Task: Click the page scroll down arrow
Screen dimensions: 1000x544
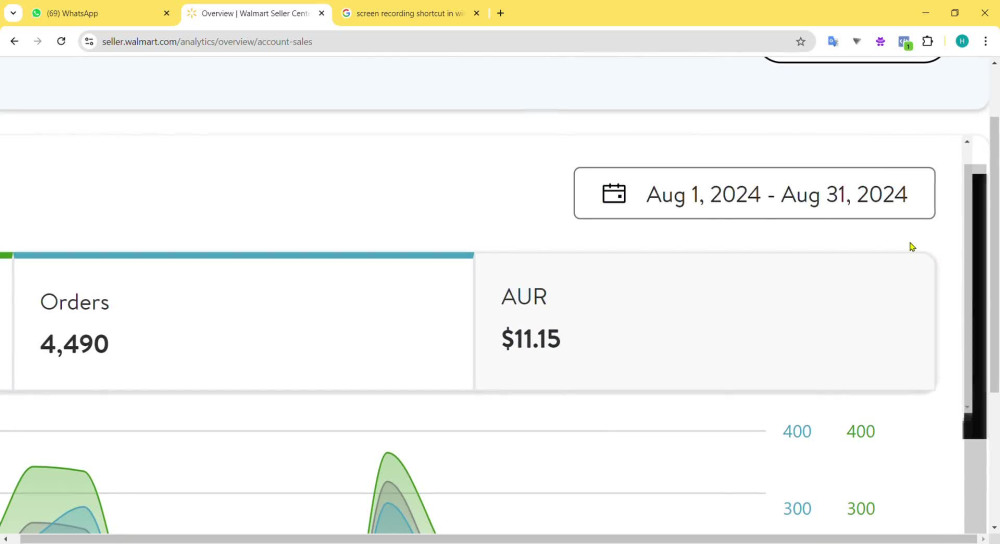Action: (x=994, y=528)
